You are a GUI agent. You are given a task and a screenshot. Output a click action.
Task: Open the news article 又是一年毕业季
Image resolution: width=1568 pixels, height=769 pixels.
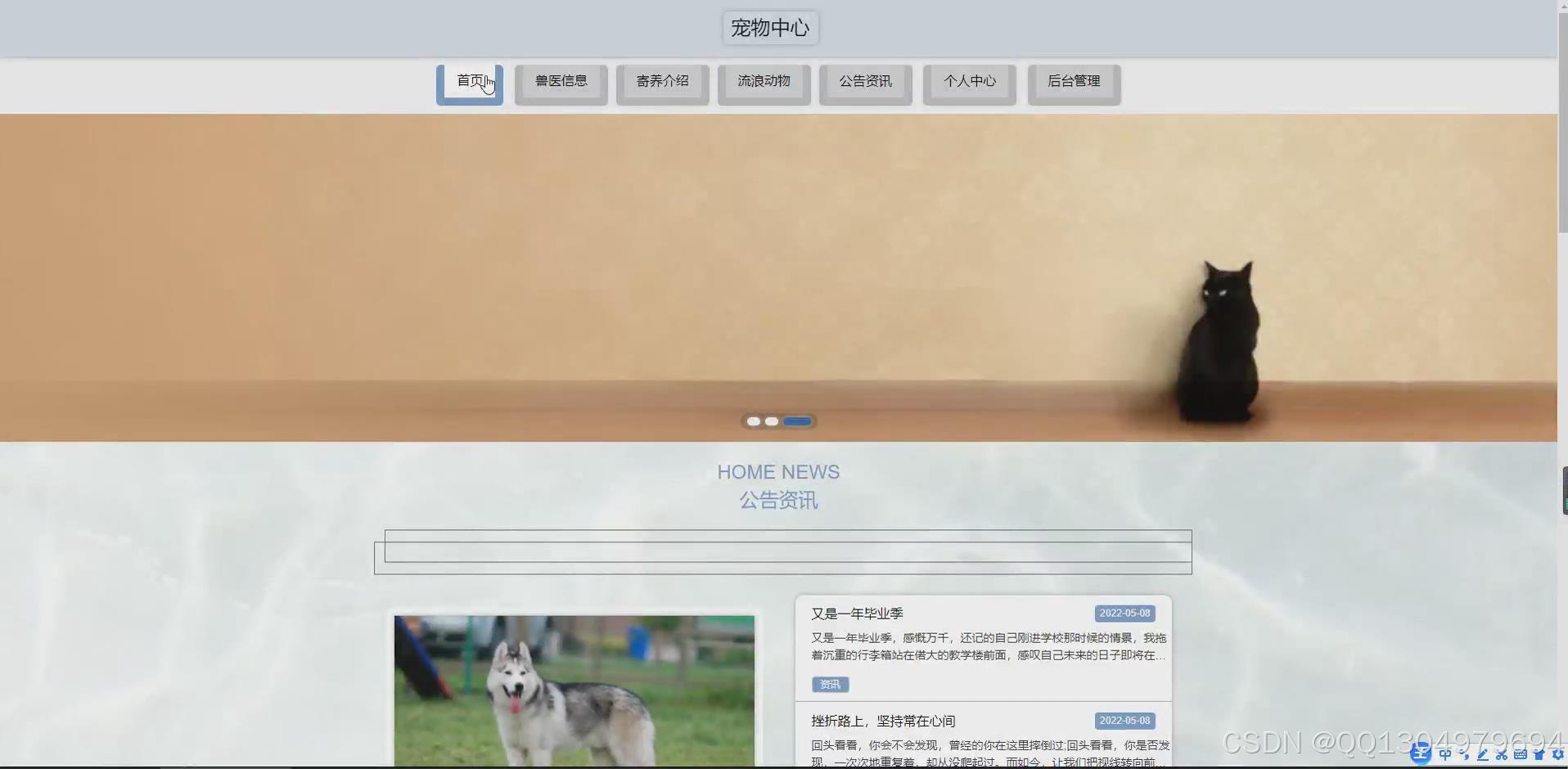coord(856,613)
